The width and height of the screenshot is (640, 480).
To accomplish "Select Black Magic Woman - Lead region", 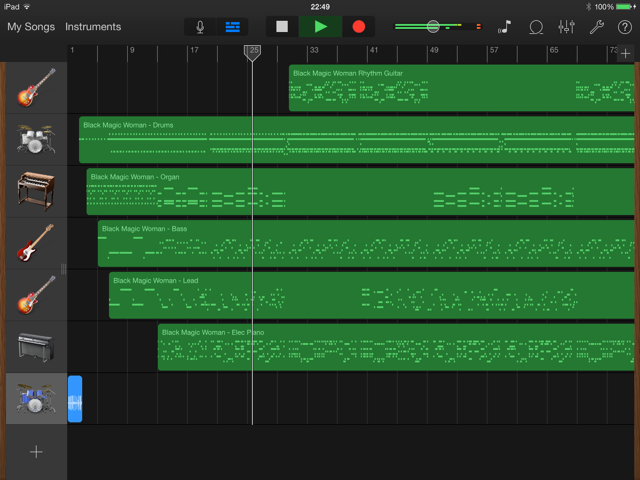I will pyautogui.click(x=371, y=295).
